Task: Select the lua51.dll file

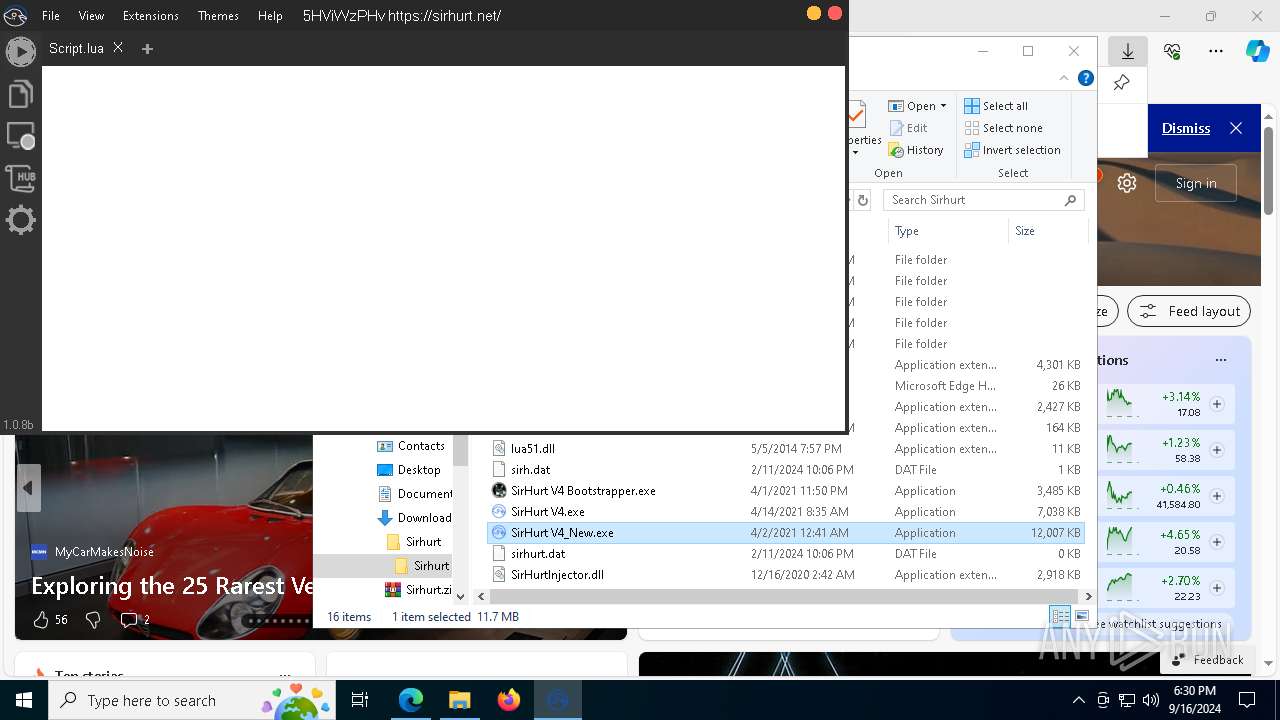Action: pyautogui.click(x=786, y=449)
